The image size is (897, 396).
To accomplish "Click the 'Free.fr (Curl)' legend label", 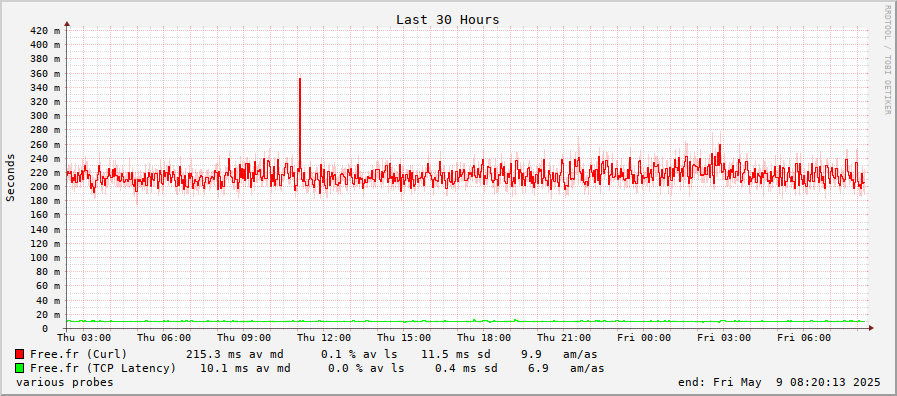I will [x=79, y=354].
